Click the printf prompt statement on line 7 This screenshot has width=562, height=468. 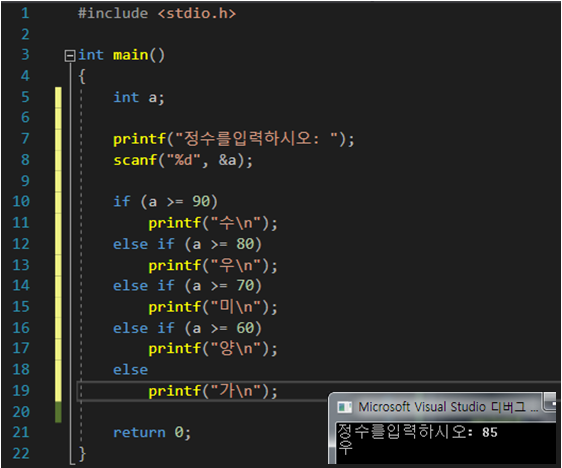[234, 139]
